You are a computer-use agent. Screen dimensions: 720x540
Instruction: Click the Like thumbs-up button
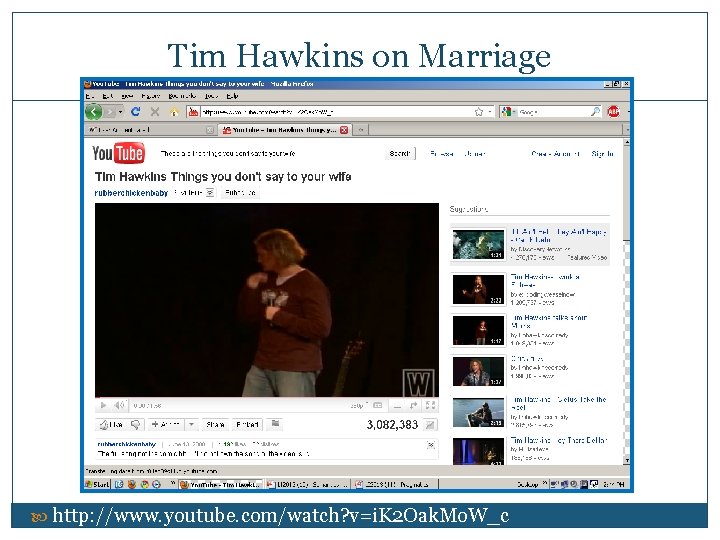click(x=112, y=425)
